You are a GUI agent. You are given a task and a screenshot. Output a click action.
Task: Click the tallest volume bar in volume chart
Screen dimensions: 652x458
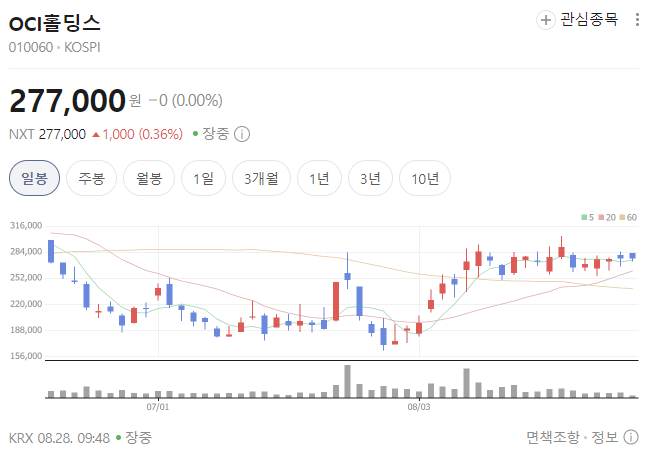(x=347, y=381)
